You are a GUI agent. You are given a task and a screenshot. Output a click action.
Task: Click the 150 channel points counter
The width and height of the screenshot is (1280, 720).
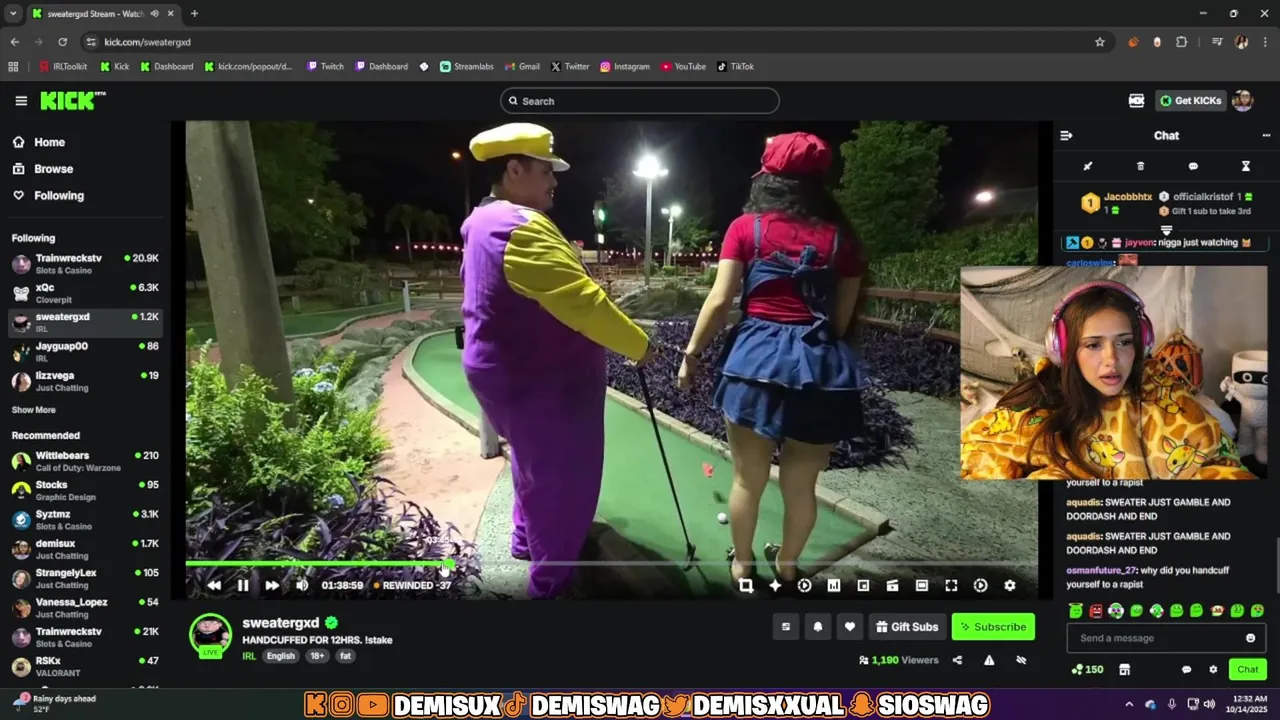[x=1088, y=669]
